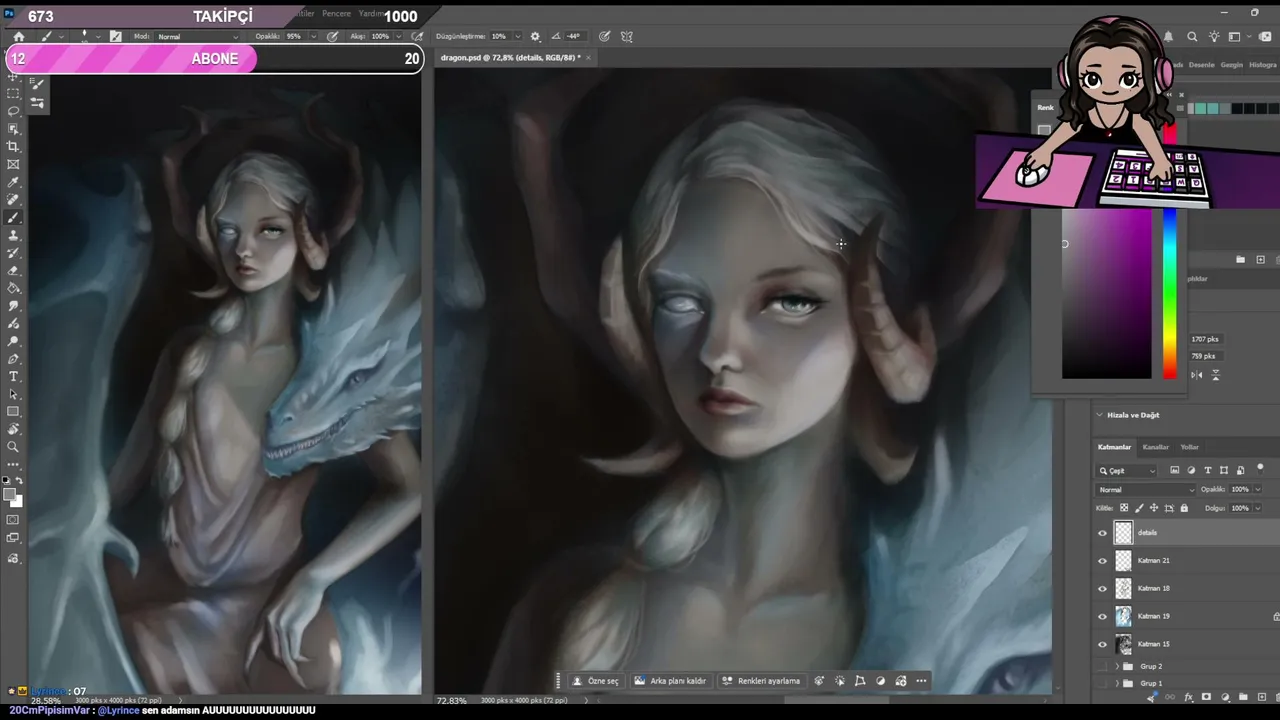Click Arka planı kaldır button
Screen dimensions: 1280x720
pyautogui.click(x=670, y=681)
